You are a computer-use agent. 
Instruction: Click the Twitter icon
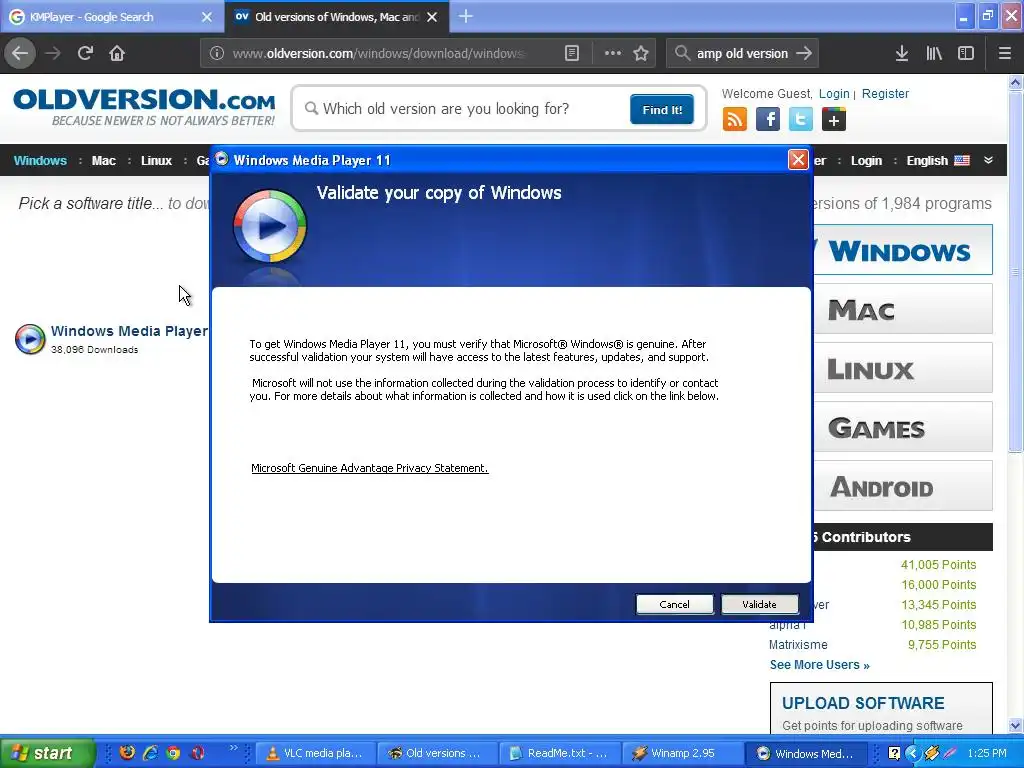coord(801,120)
